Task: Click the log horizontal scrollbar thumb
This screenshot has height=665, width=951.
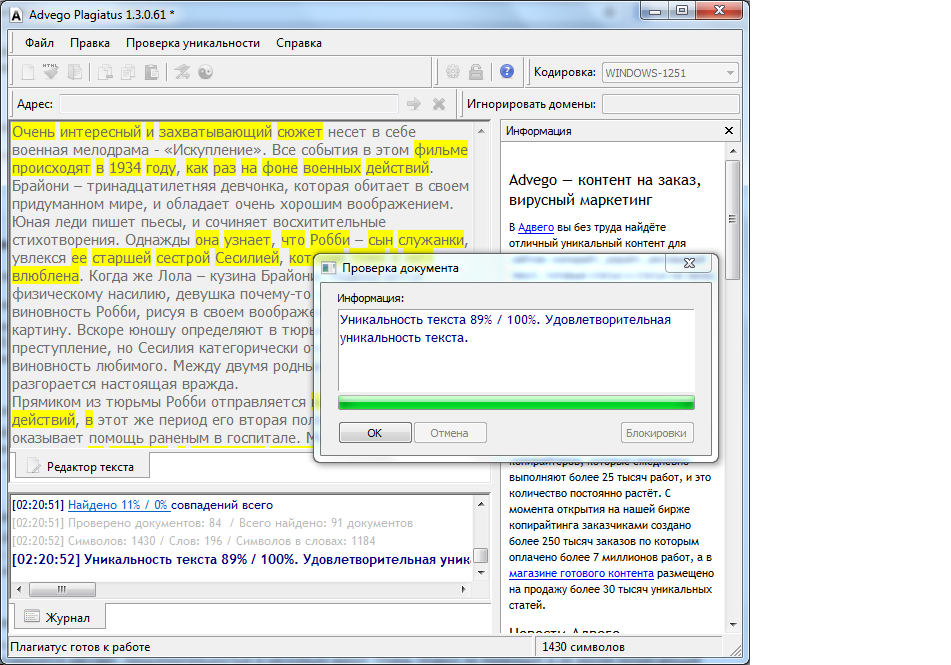Action: coord(62,589)
